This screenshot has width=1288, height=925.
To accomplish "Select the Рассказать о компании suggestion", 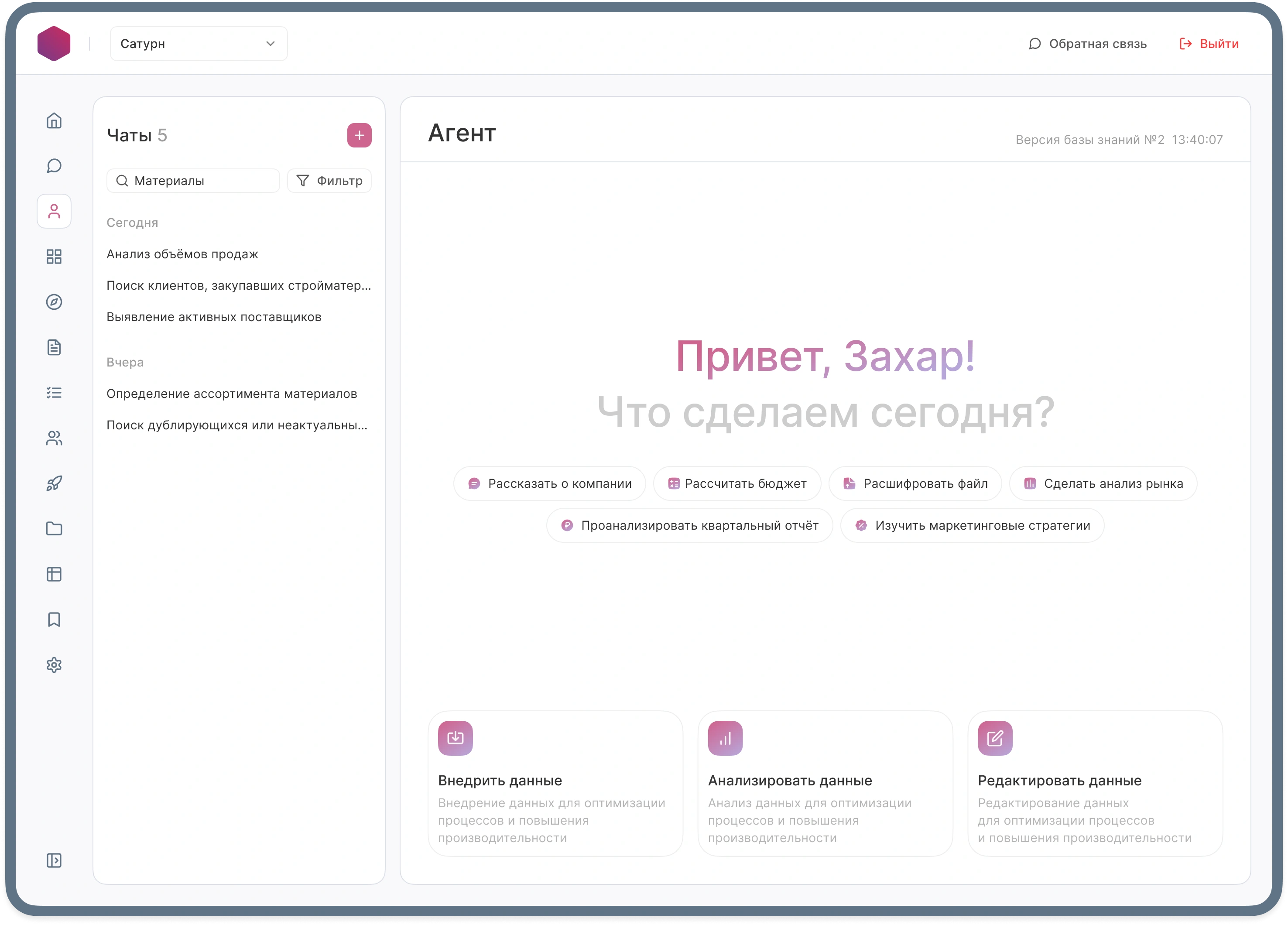I will point(549,484).
